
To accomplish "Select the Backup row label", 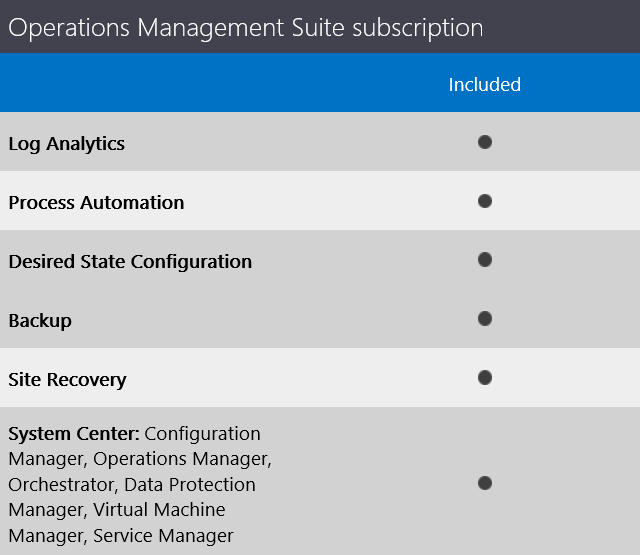I will click(x=40, y=321).
